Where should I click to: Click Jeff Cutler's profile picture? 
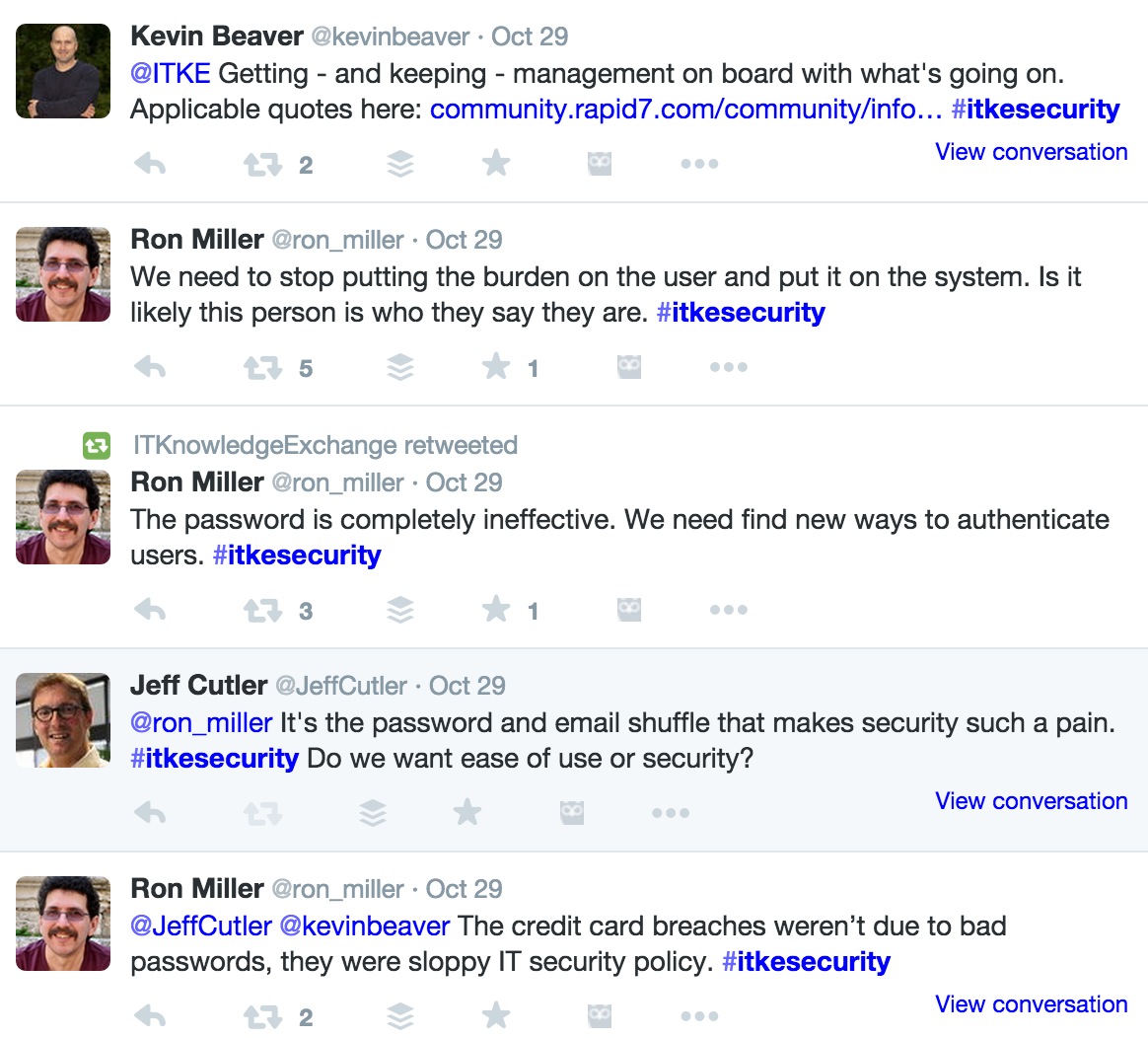click(63, 720)
